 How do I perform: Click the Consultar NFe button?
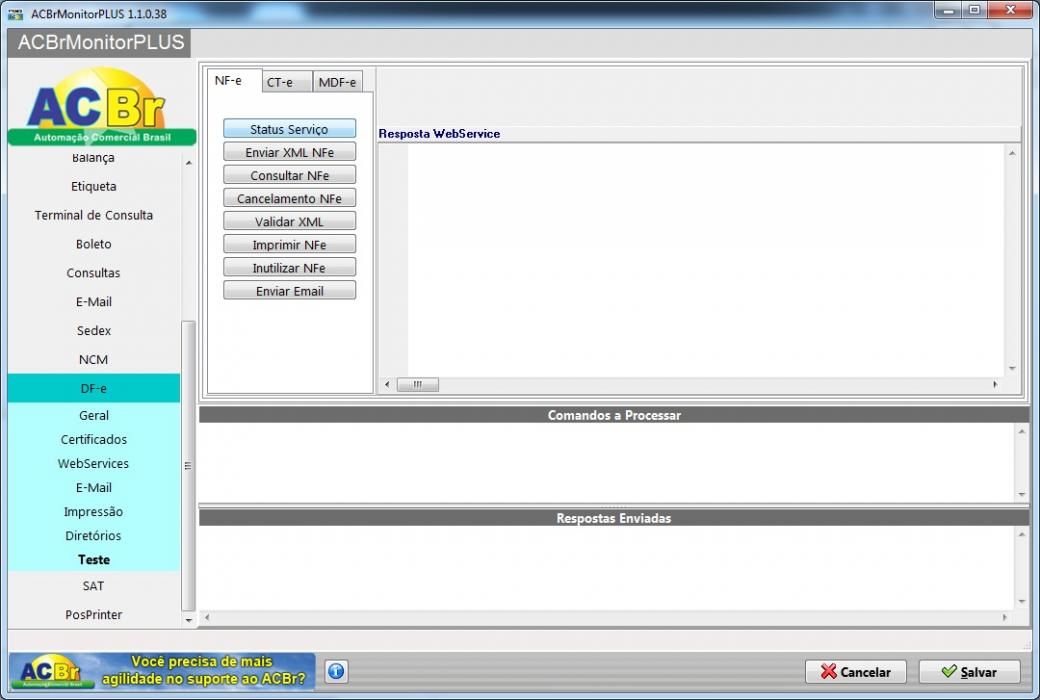click(289, 175)
